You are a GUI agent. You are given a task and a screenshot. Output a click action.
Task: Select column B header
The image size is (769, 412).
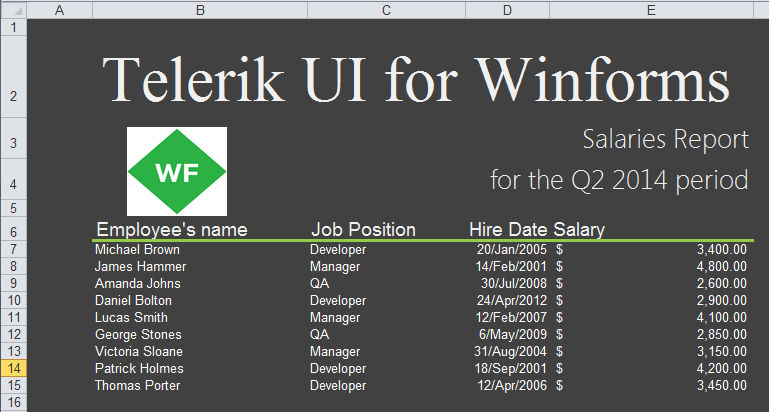[x=200, y=10]
